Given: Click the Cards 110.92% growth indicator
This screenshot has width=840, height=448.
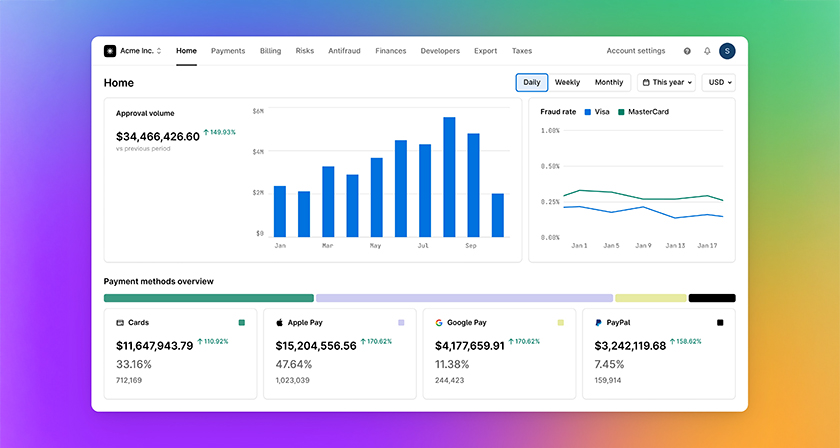Looking at the screenshot, I should (213, 341).
